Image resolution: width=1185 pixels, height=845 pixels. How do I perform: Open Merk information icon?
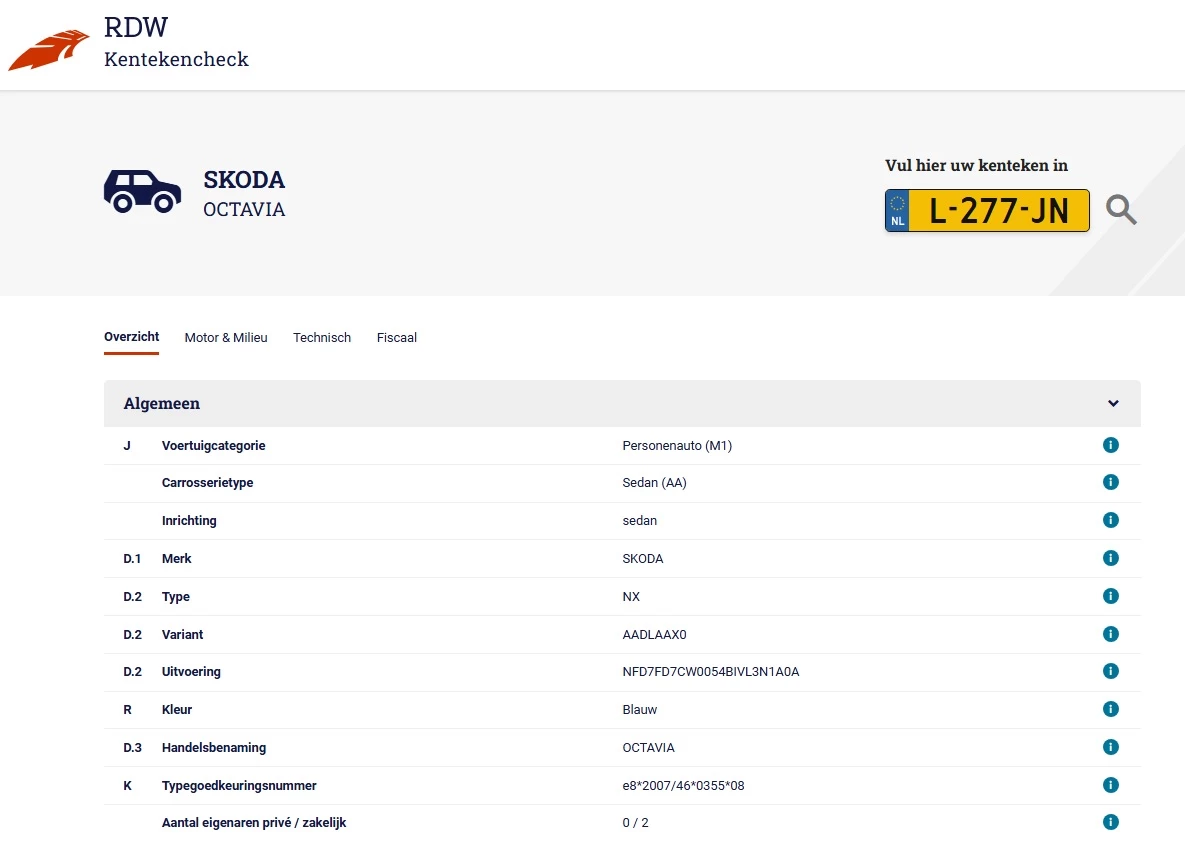pyautogui.click(x=1110, y=558)
